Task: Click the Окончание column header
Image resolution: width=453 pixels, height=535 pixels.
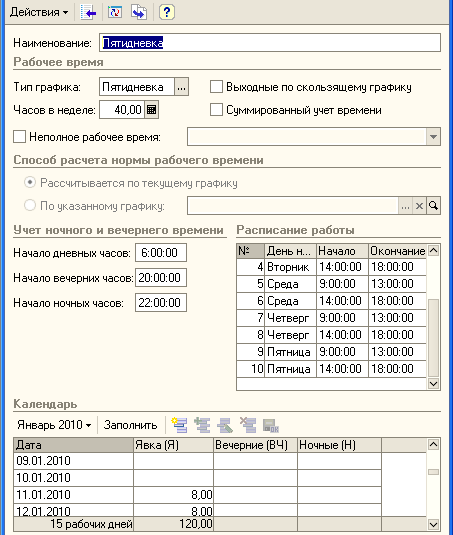Action: click(397, 251)
